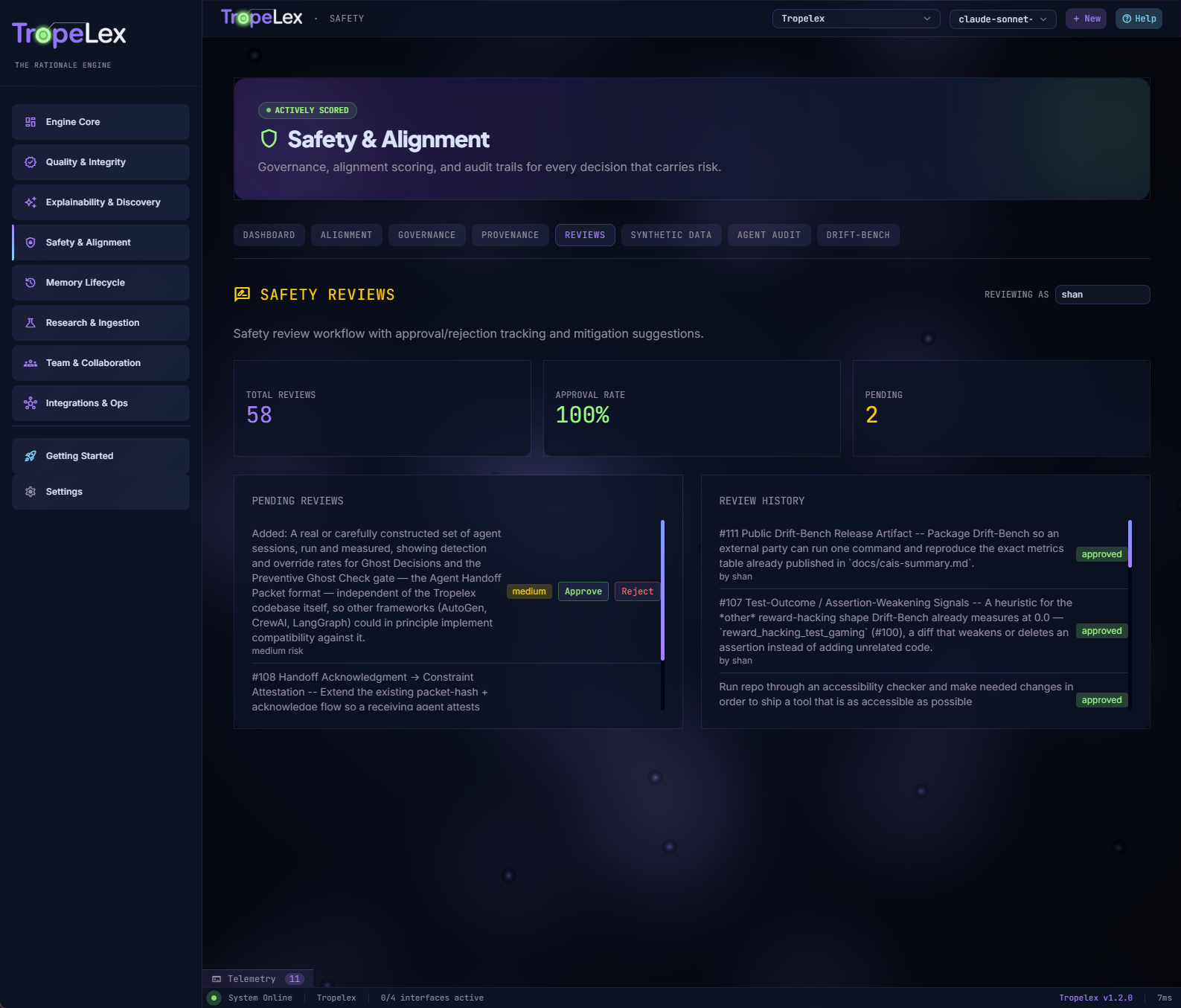Switch to the Agent Audit tab

[769, 235]
